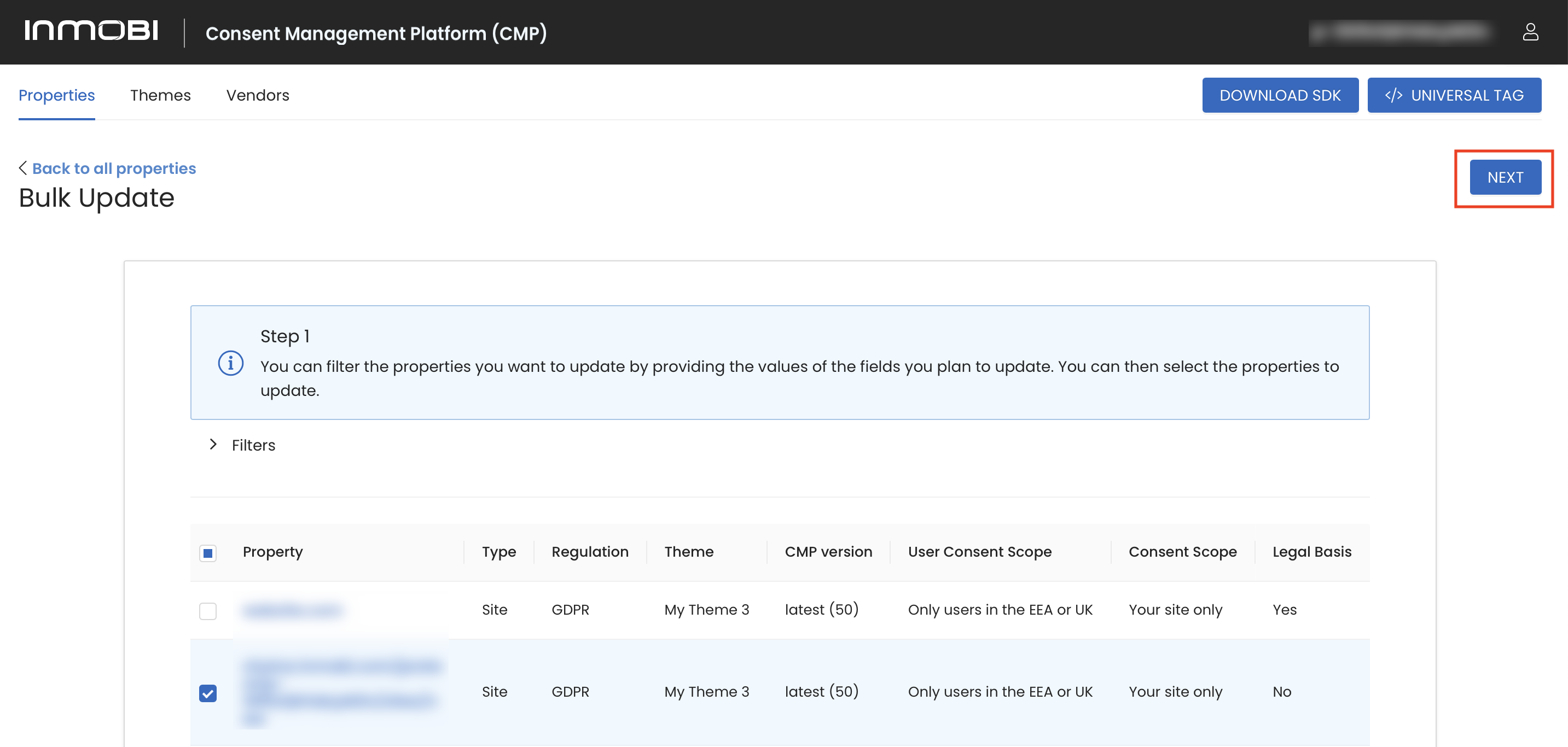Image resolution: width=1568 pixels, height=747 pixels.
Task: Click the blurred account name in header
Action: click(x=1400, y=32)
